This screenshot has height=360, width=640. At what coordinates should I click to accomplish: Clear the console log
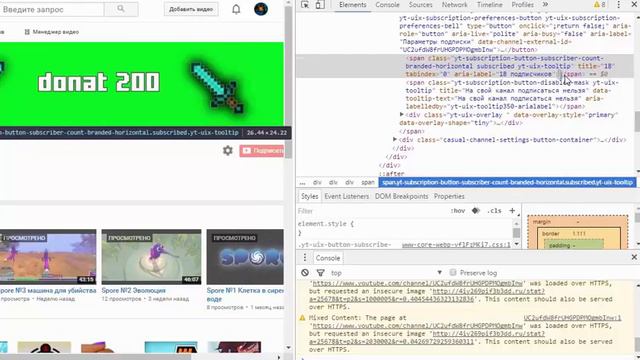[x=305, y=272]
